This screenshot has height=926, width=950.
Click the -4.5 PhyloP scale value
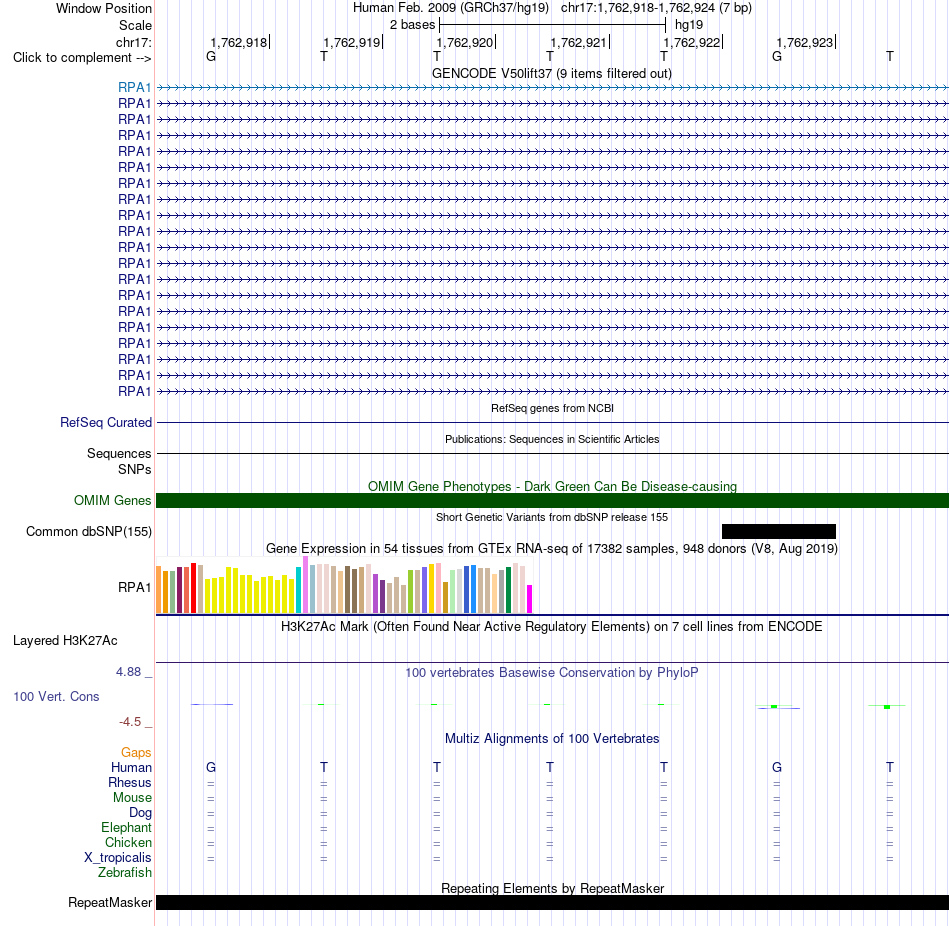130,721
